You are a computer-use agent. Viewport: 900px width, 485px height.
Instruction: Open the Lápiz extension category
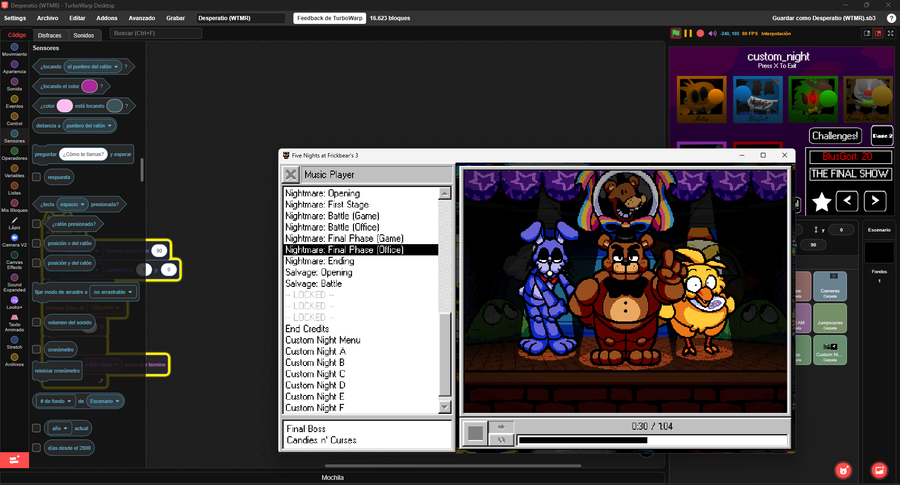click(x=14, y=223)
